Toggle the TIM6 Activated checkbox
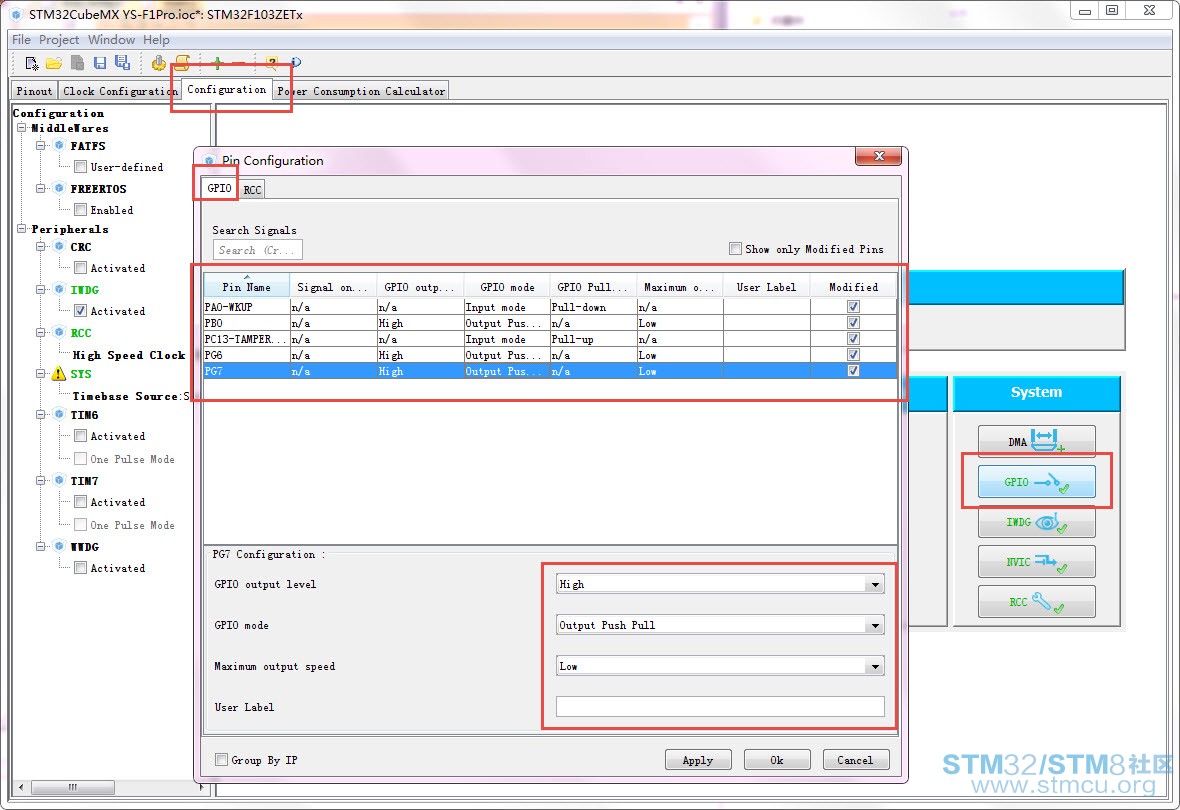This screenshot has height=810, width=1180. pyautogui.click(x=81, y=435)
